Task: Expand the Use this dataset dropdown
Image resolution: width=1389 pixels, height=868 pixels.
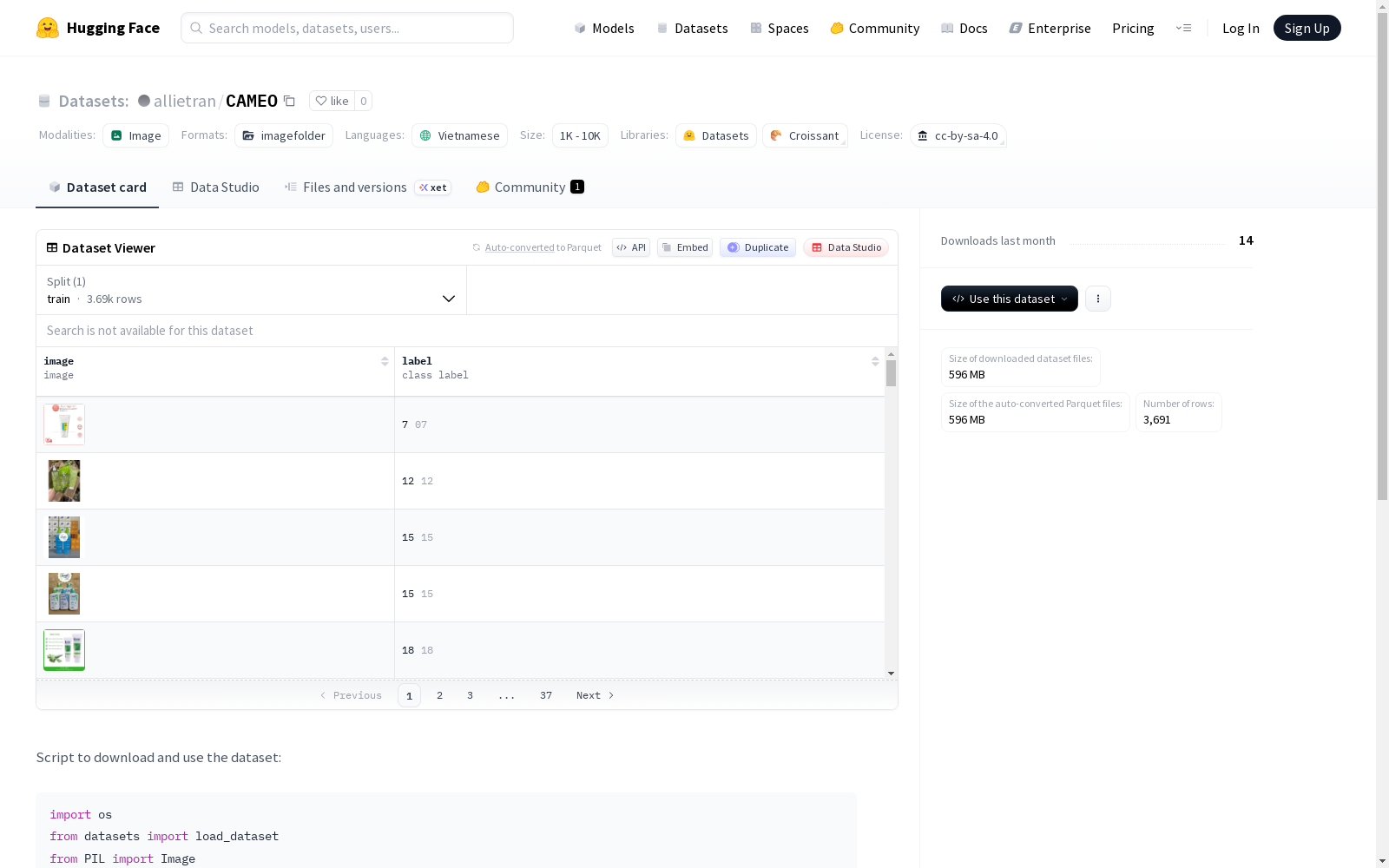Action: pyautogui.click(x=1010, y=299)
